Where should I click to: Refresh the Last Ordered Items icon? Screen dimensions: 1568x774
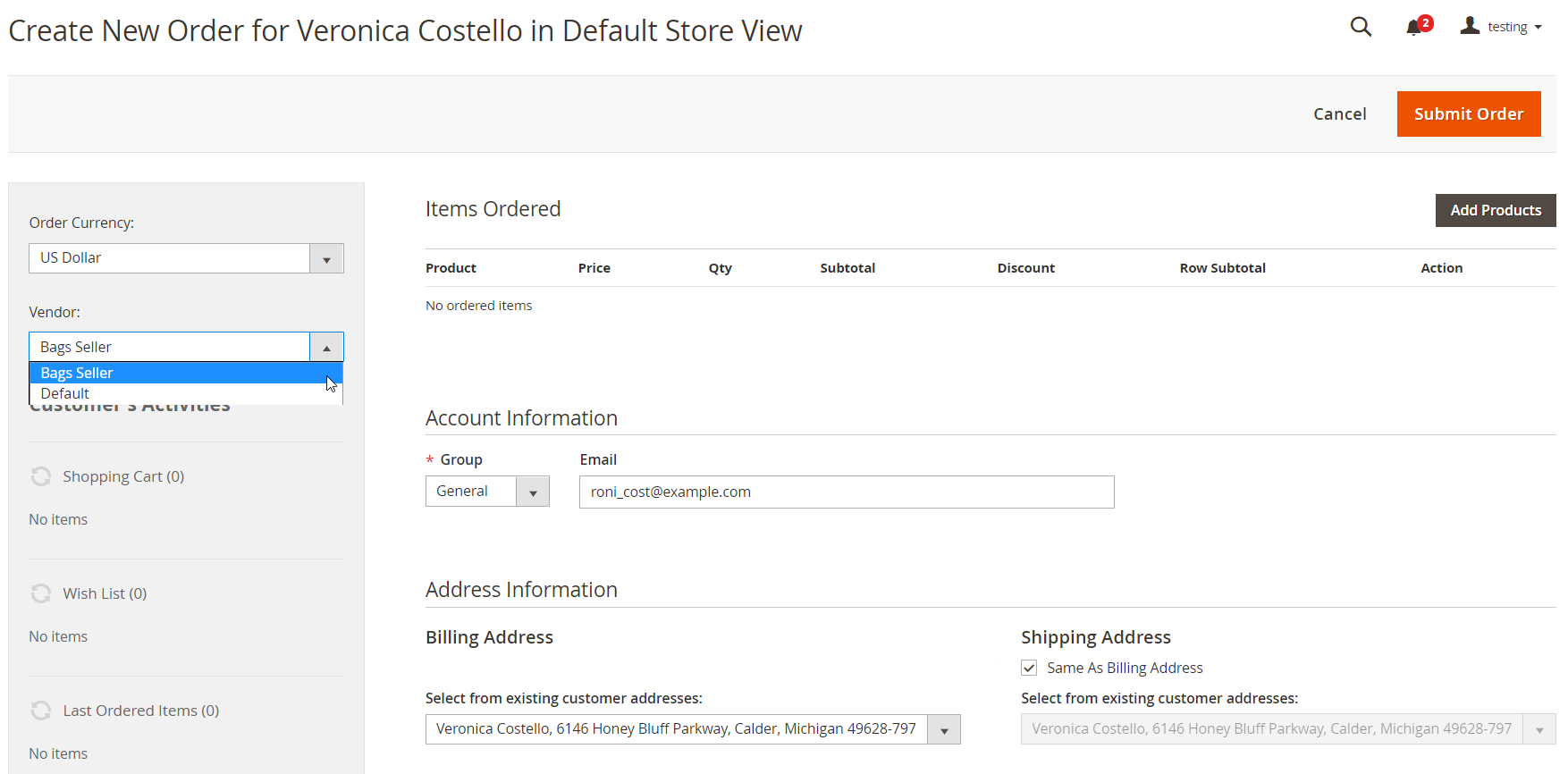(41, 711)
